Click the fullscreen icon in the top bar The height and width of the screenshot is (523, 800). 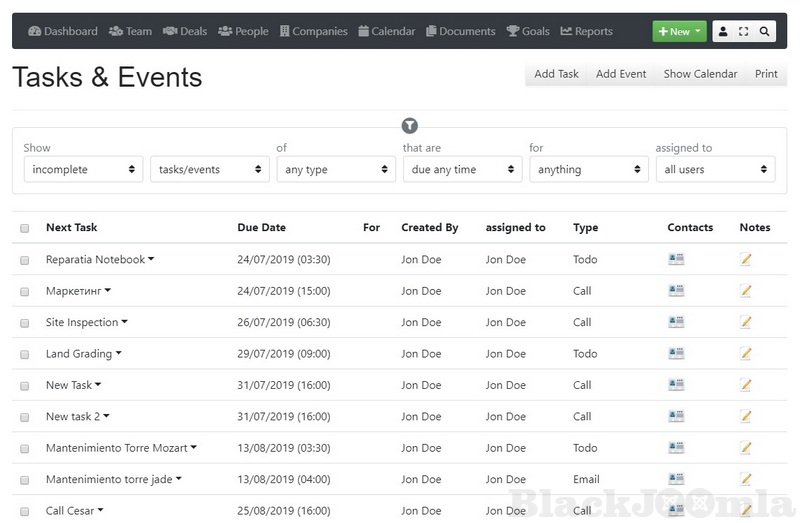pos(744,32)
